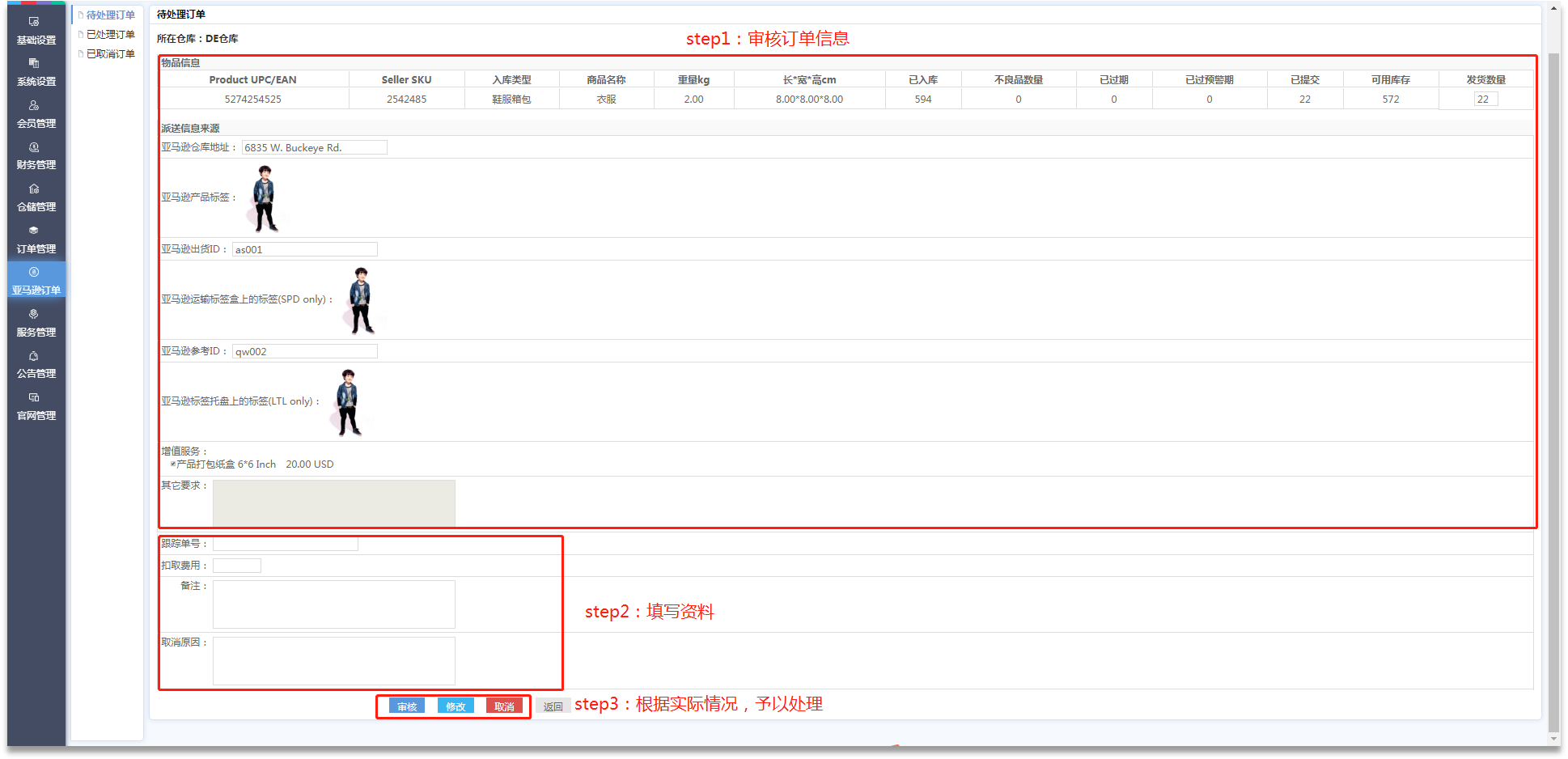Click the 亚马逊产品标签 product label image
Screen dimensions: 1568x759
coord(265,198)
